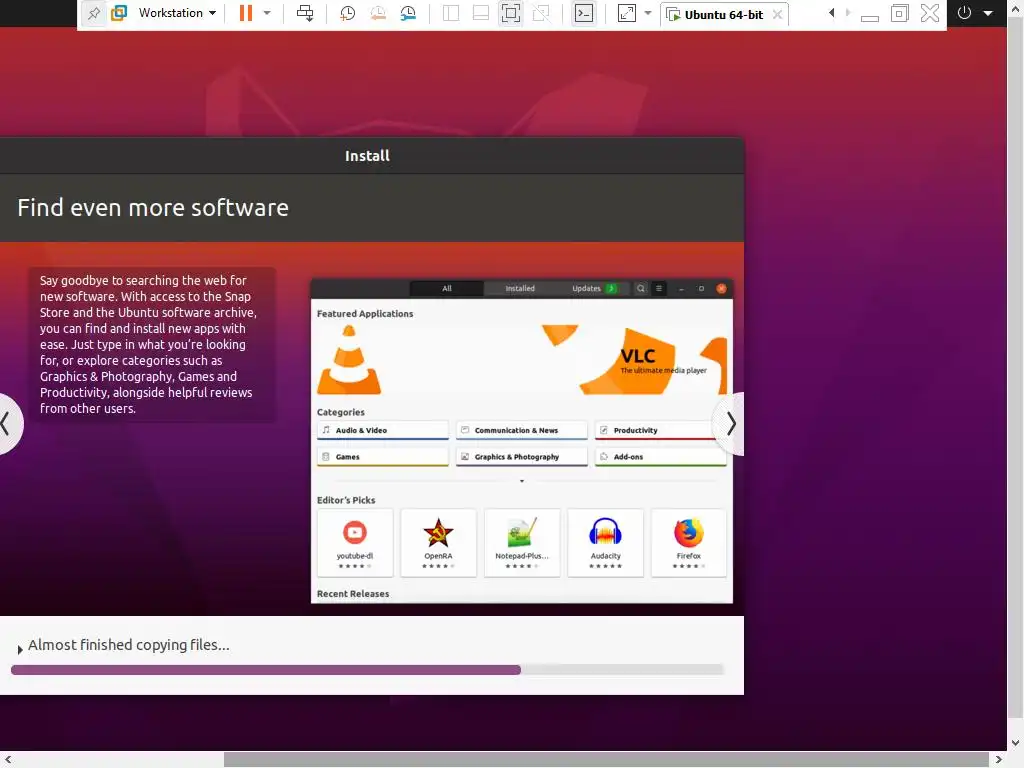Expand the power options arrow beside pause
This screenshot has height=768, width=1024.
point(266,13)
